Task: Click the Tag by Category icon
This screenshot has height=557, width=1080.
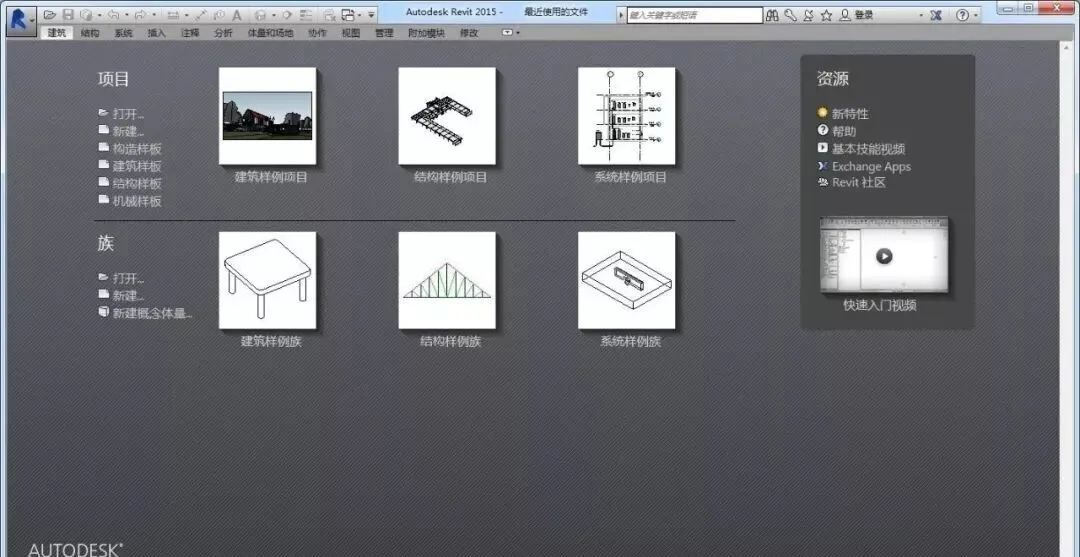Action: tap(219, 14)
